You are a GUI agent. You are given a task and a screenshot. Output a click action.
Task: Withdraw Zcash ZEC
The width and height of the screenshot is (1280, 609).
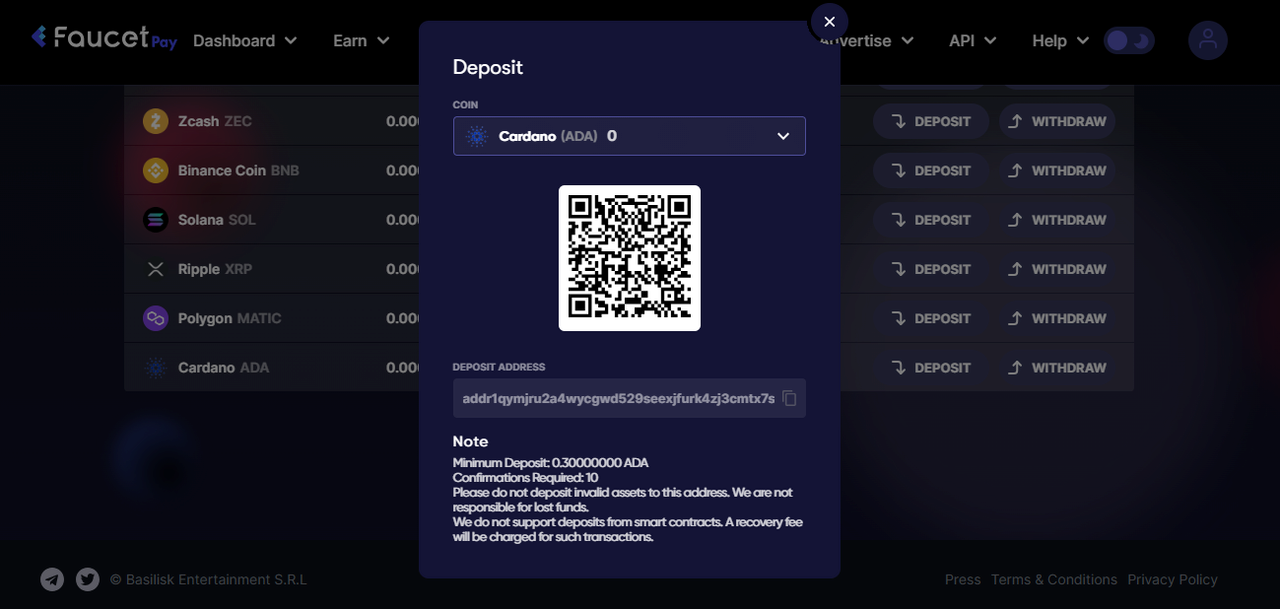1057,121
